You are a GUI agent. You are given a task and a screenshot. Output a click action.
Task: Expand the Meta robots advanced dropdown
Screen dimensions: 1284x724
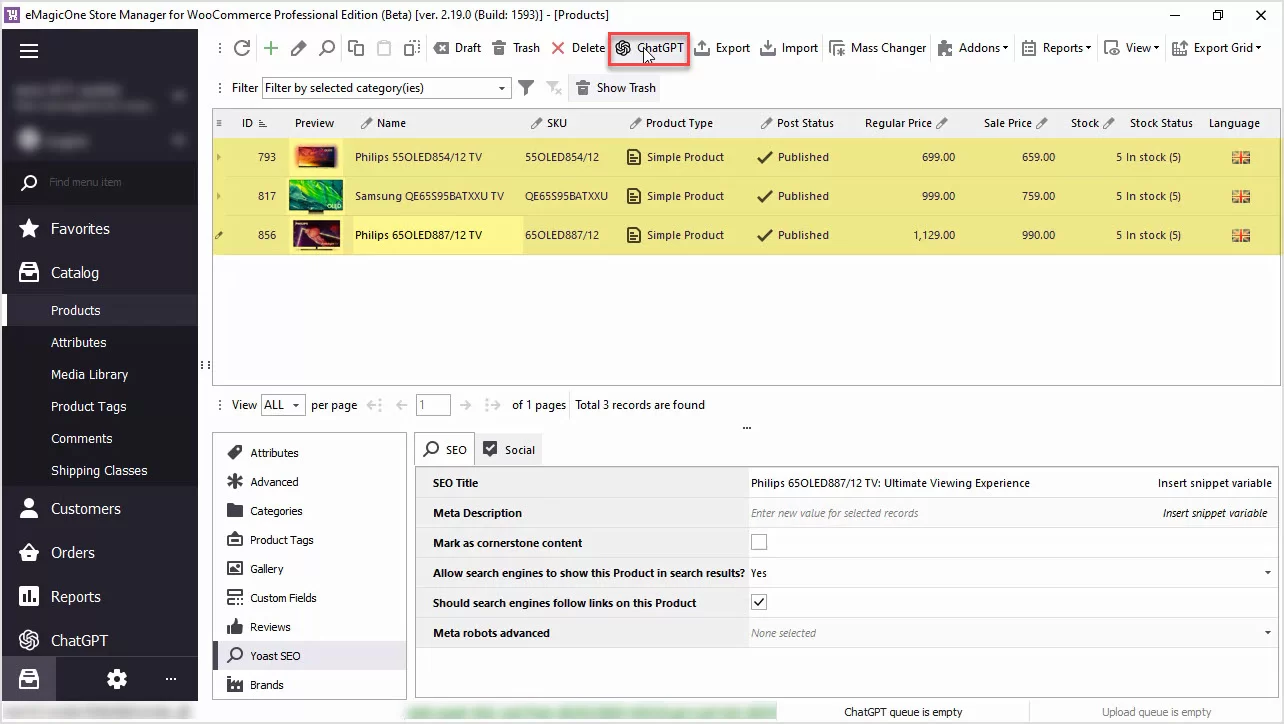point(1268,633)
